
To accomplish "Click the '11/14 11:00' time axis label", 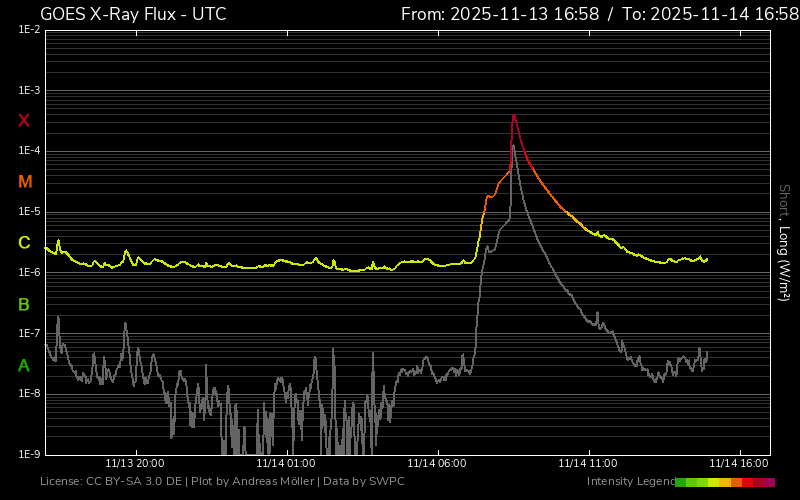I will pos(588,463).
